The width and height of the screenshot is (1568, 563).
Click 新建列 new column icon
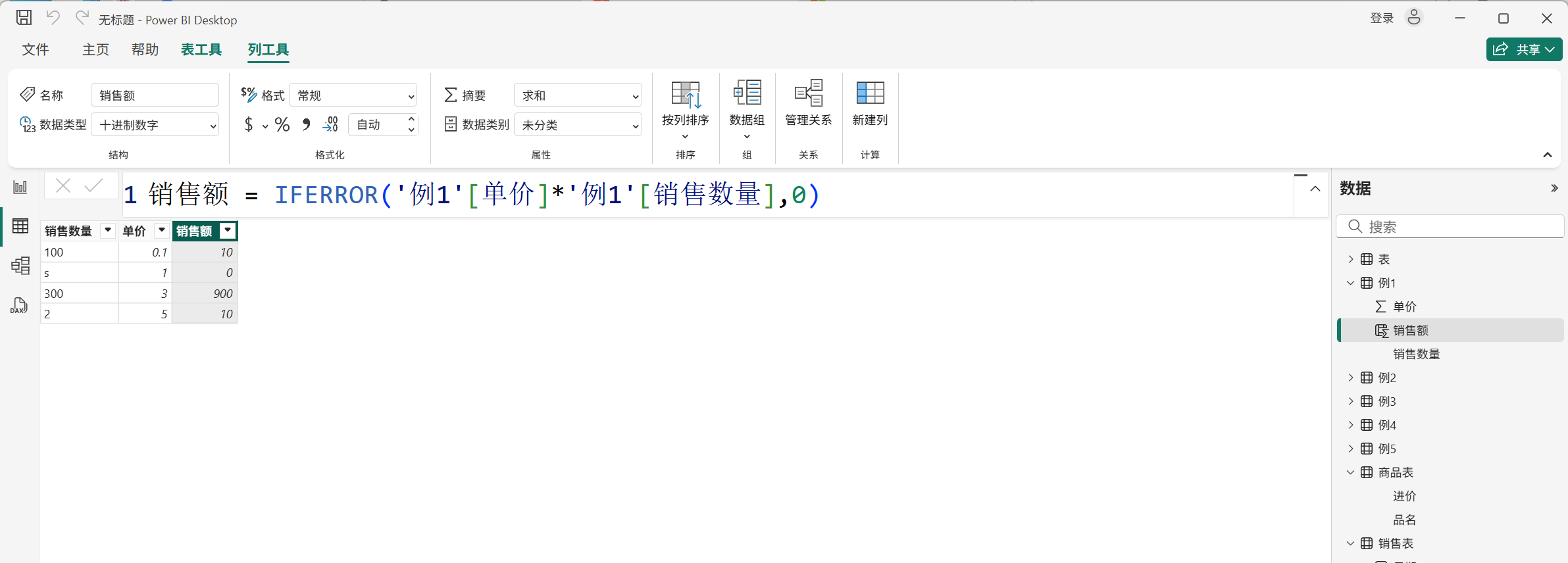[x=870, y=93]
